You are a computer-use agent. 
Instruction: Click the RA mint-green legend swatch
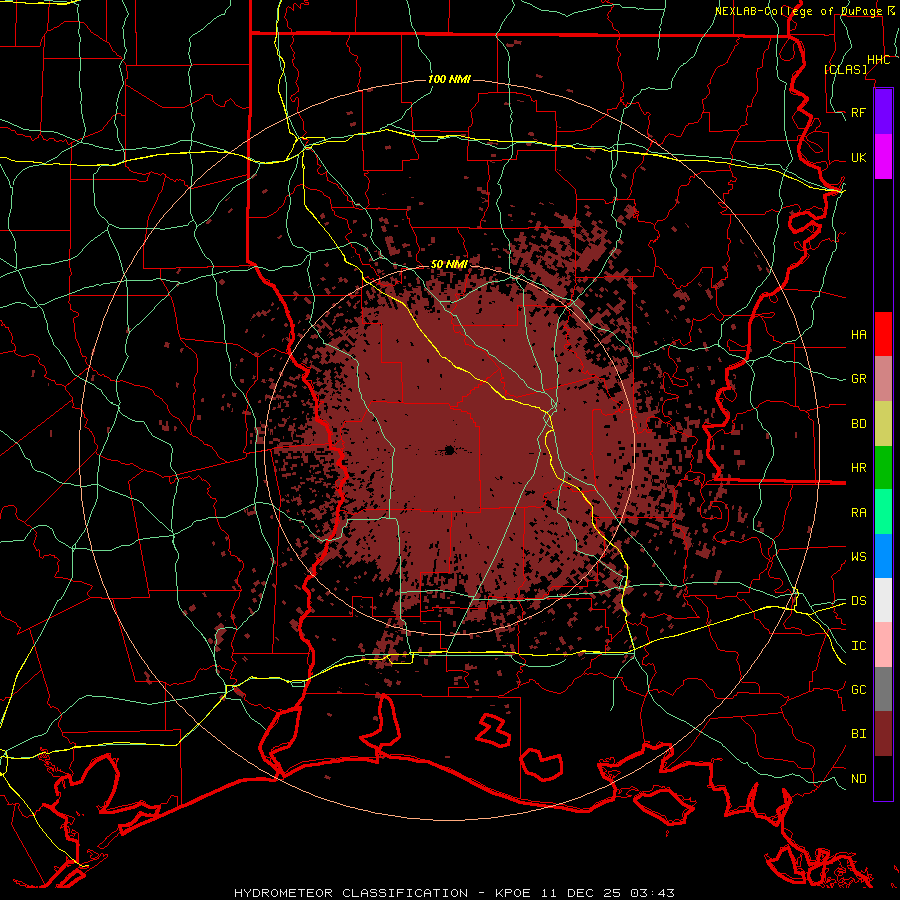click(883, 512)
